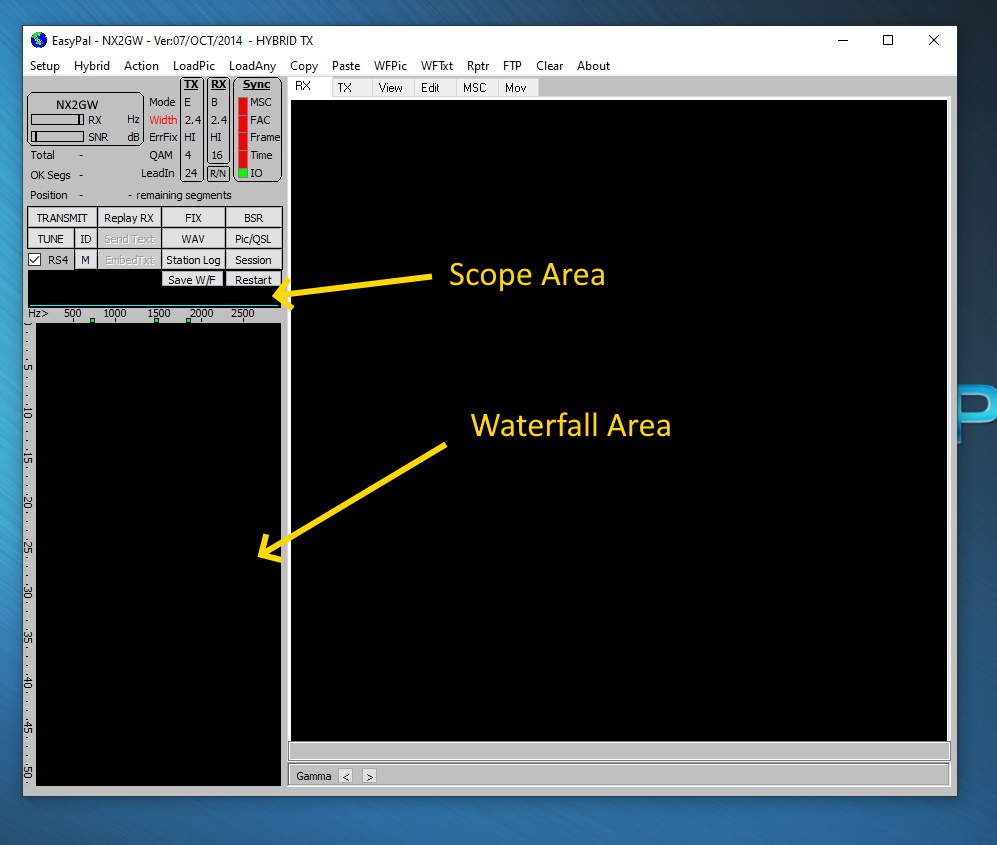This screenshot has width=997, height=845.
Task: Click the green IO sync indicator
Action: point(243,173)
